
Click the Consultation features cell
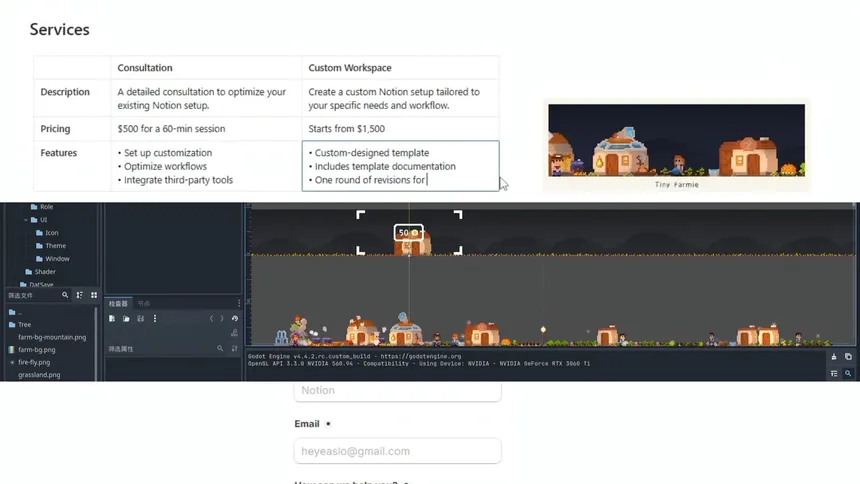click(206, 166)
